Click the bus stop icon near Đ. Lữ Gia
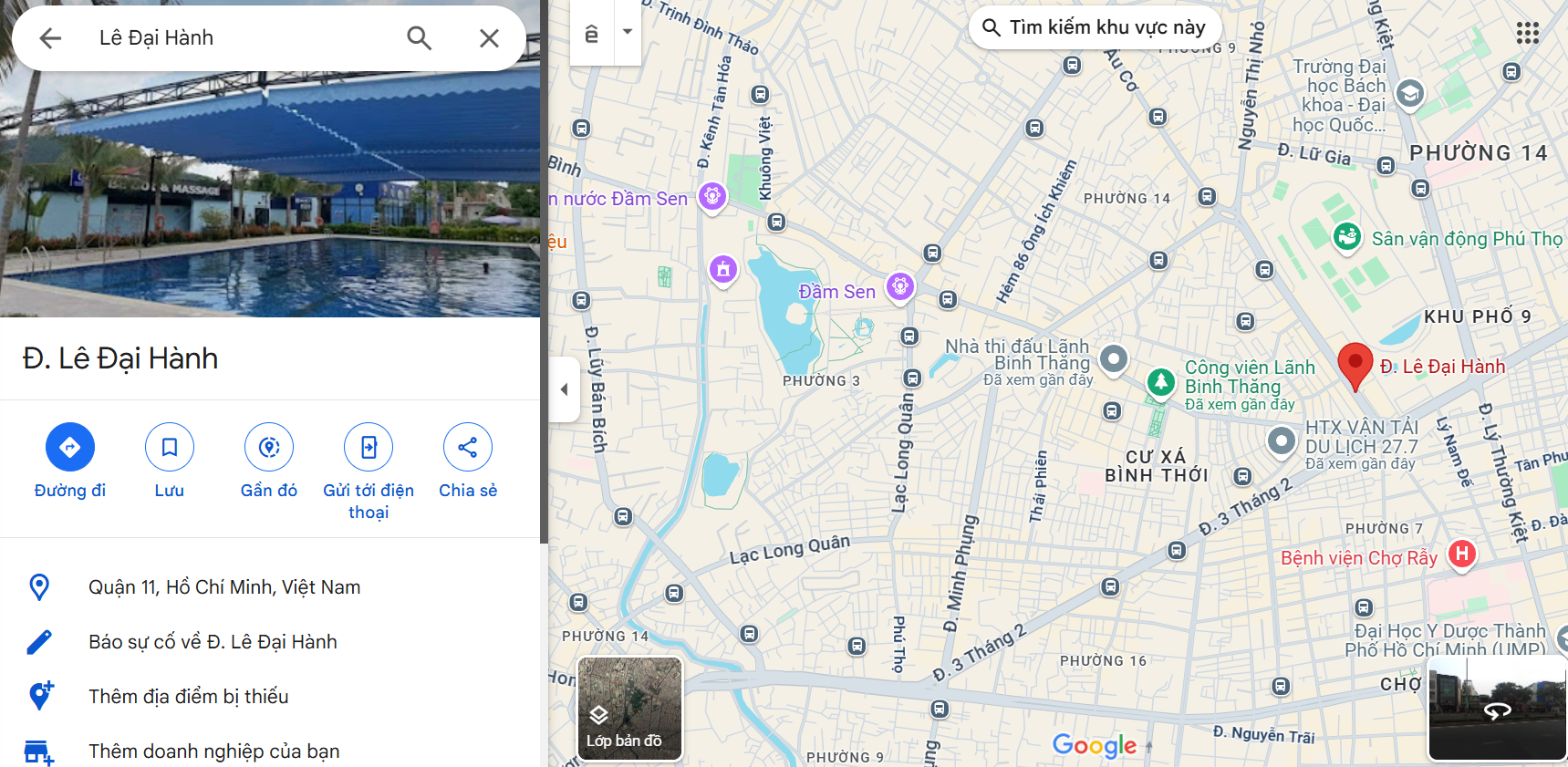 (1386, 166)
